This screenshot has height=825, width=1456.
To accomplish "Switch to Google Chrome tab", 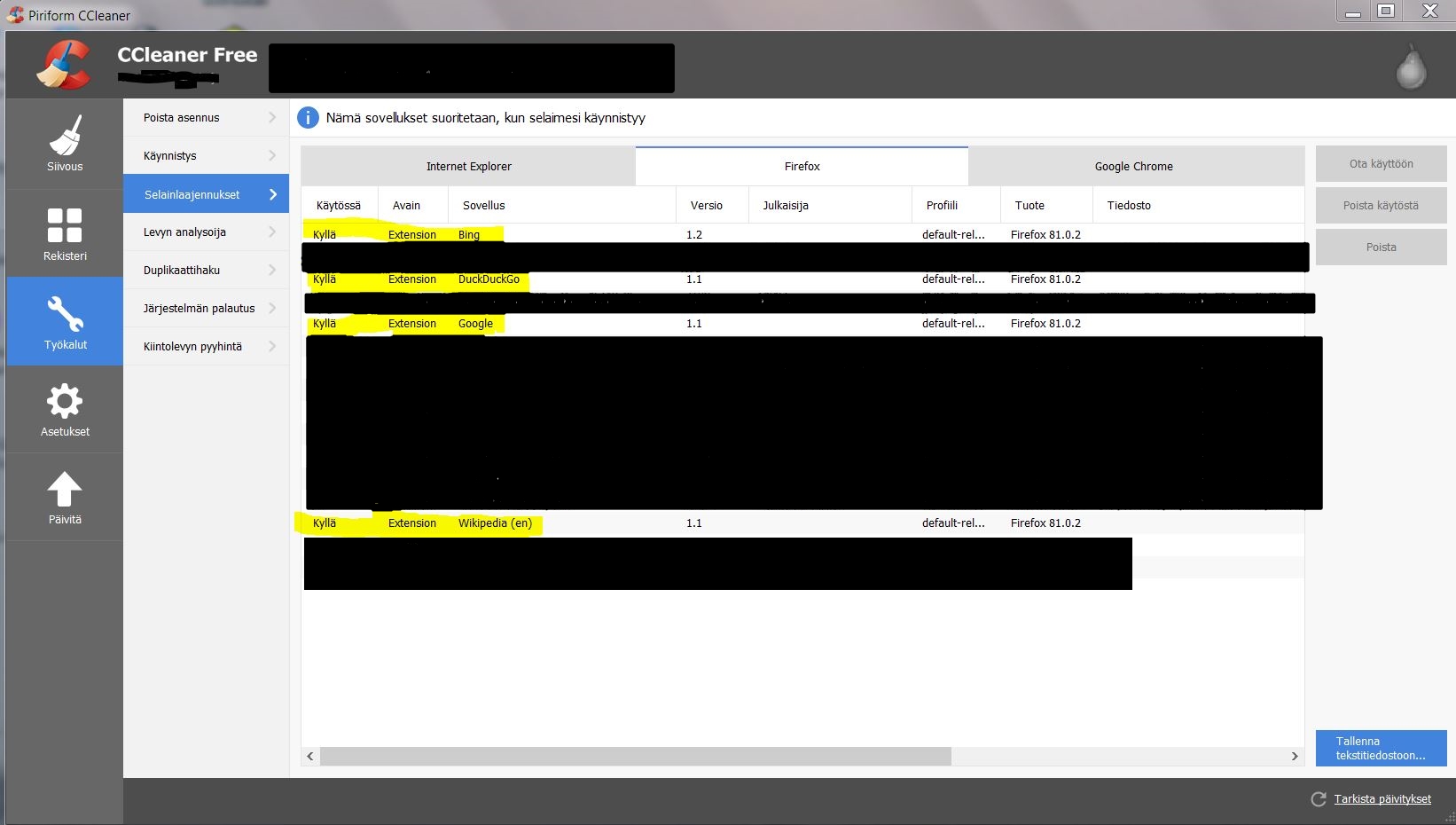I will pyautogui.click(x=1136, y=166).
